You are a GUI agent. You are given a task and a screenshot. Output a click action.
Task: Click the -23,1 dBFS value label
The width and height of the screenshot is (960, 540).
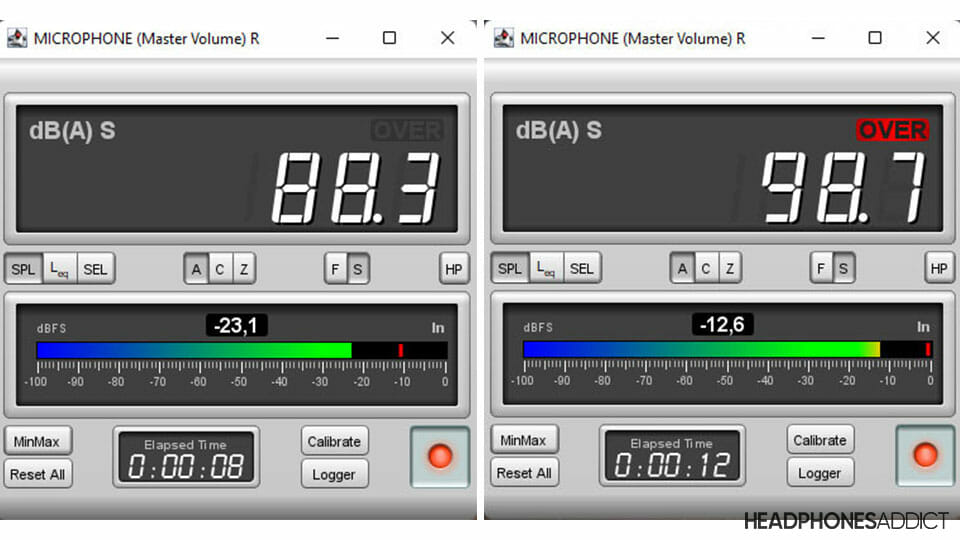[236, 325]
